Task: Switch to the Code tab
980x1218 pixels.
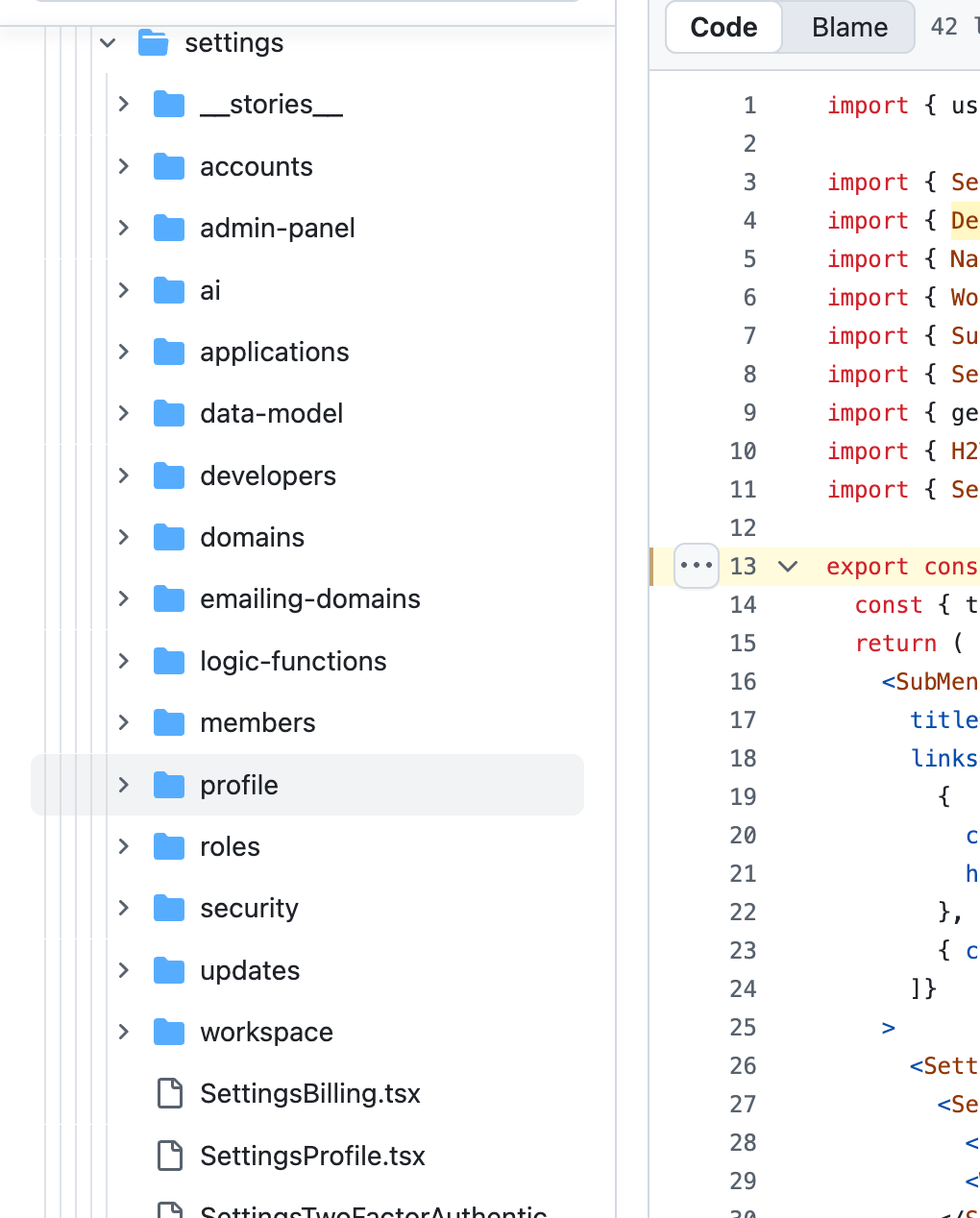Action: (x=723, y=27)
